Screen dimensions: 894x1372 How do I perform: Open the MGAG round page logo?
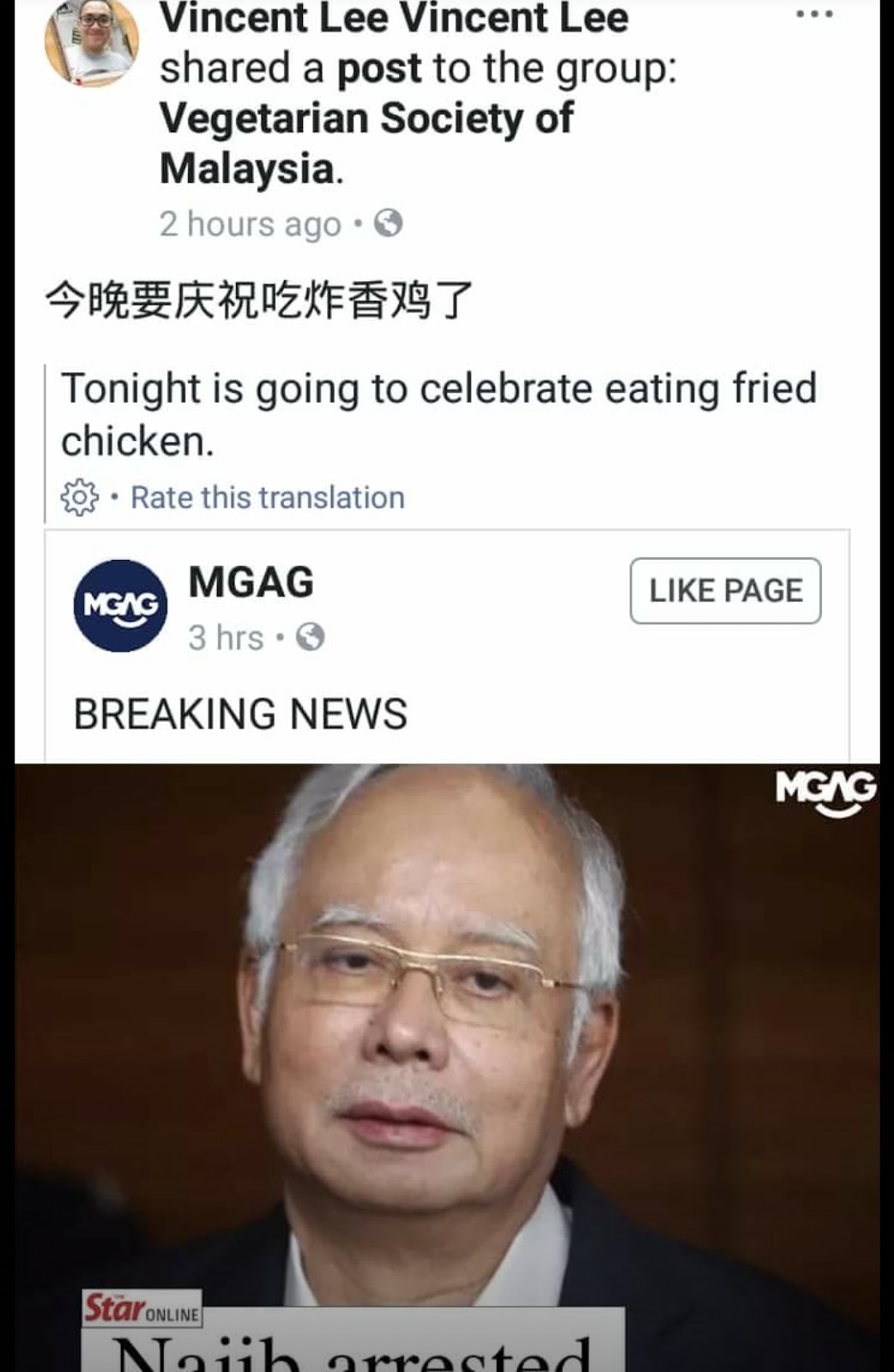click(120, 605)
